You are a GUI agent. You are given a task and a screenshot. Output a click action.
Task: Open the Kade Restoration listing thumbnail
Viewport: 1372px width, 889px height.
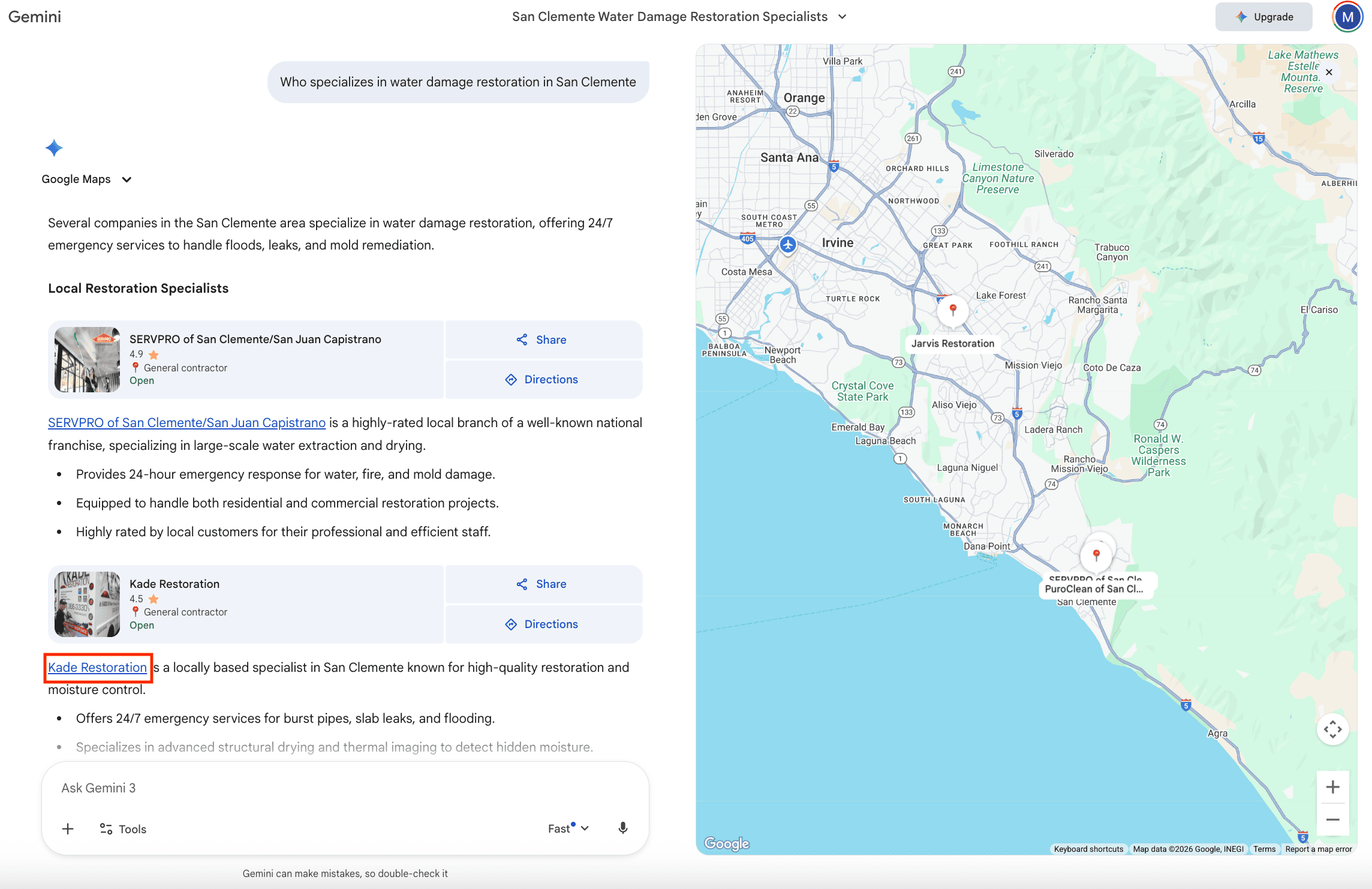pyautogui.click(x=87, y=604)
